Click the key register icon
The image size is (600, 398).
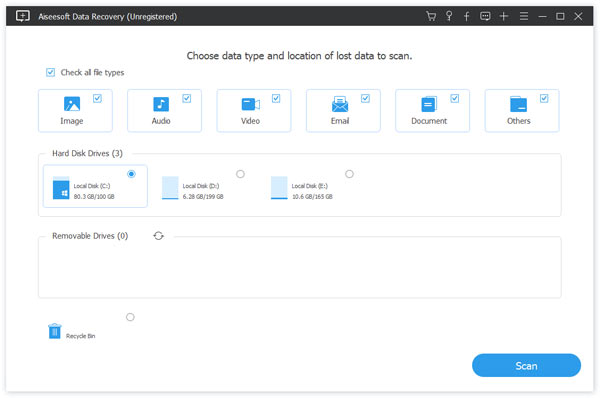(x=449, y=16)
